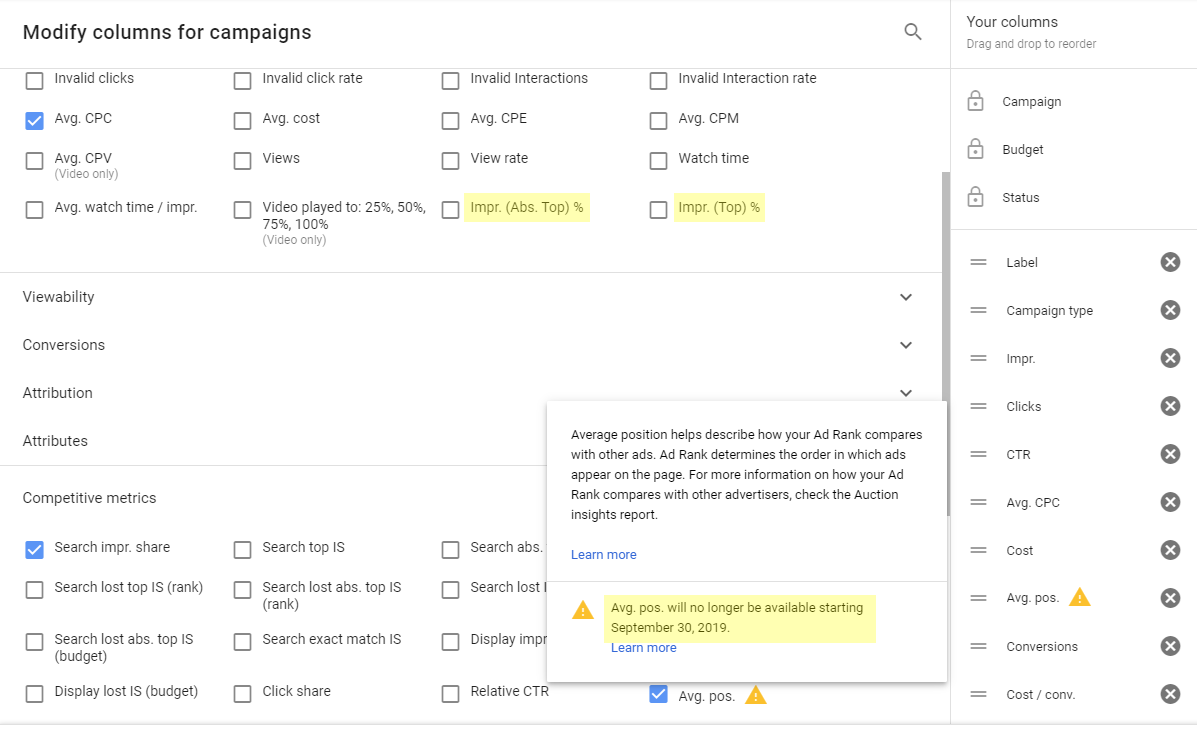The width and height of the screenshot is (1197, 740).
Task: Uncheck the Avg. CPC checkbox
Action: click(x=35, y=120)
